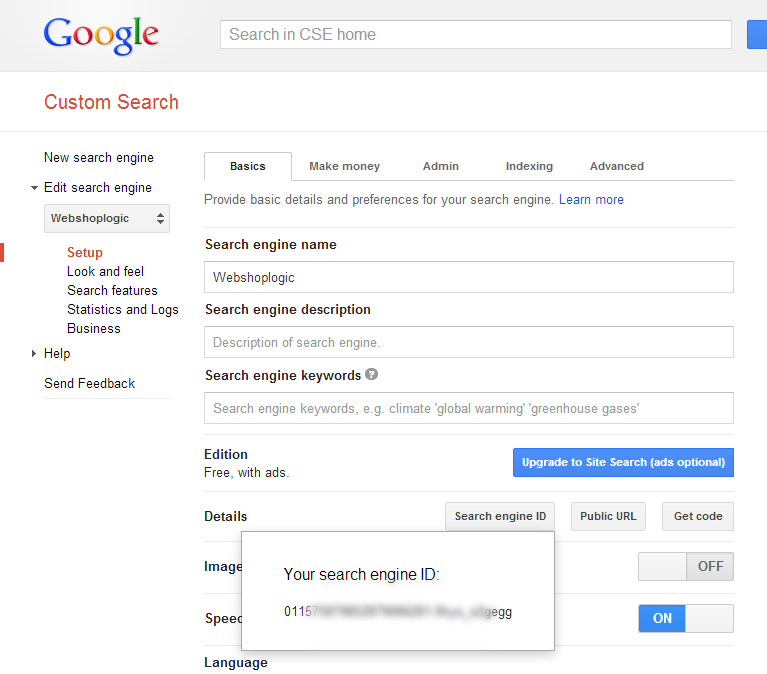
Task: Switch to the Admin tab
Action: 441,166
